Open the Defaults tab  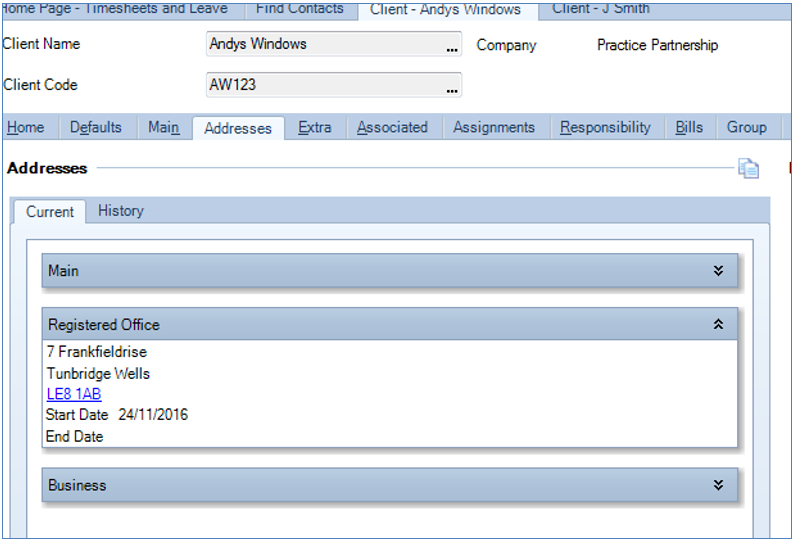click(96, 127)
